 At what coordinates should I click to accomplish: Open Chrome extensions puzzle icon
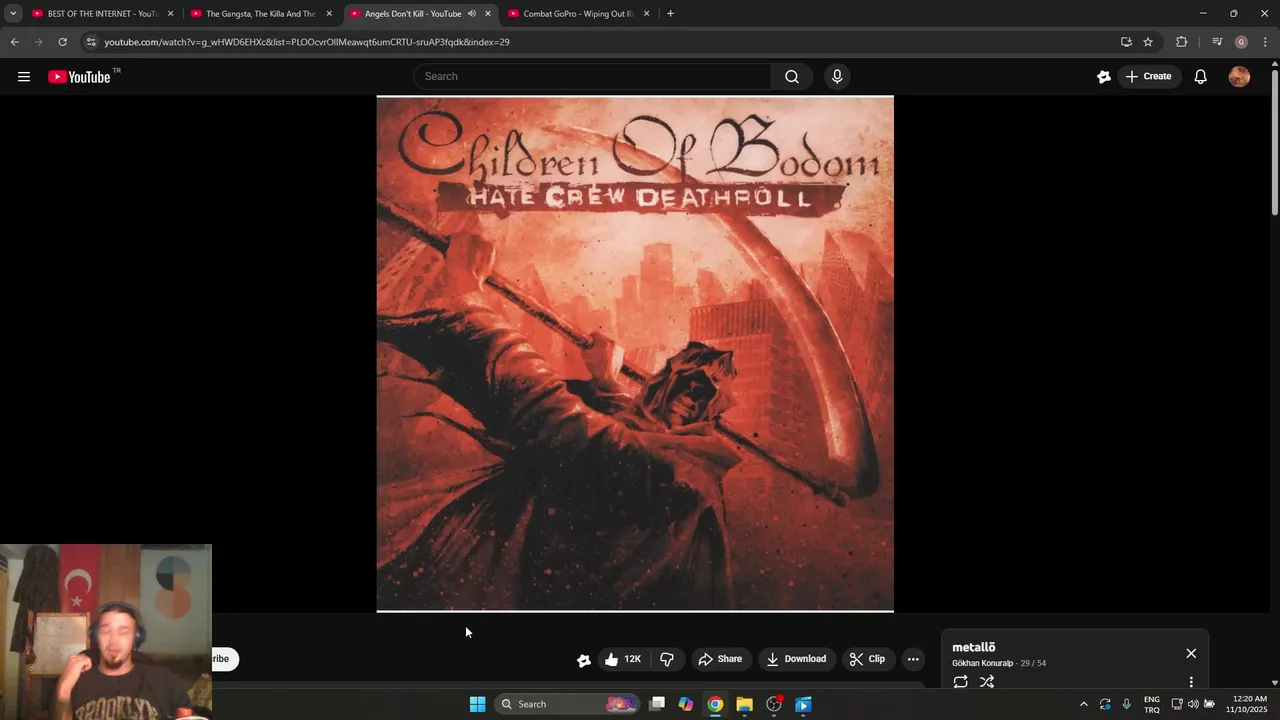tap(1182, 42)
